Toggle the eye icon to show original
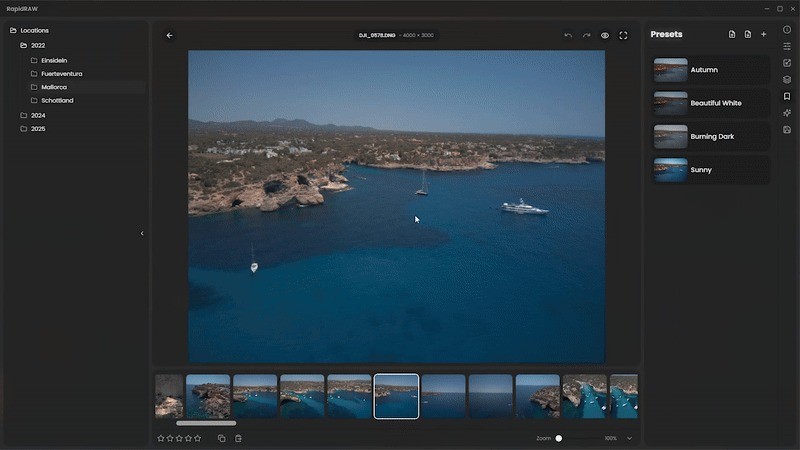The height and width of the screenshot is (450, 800). [x=604, y=35]
